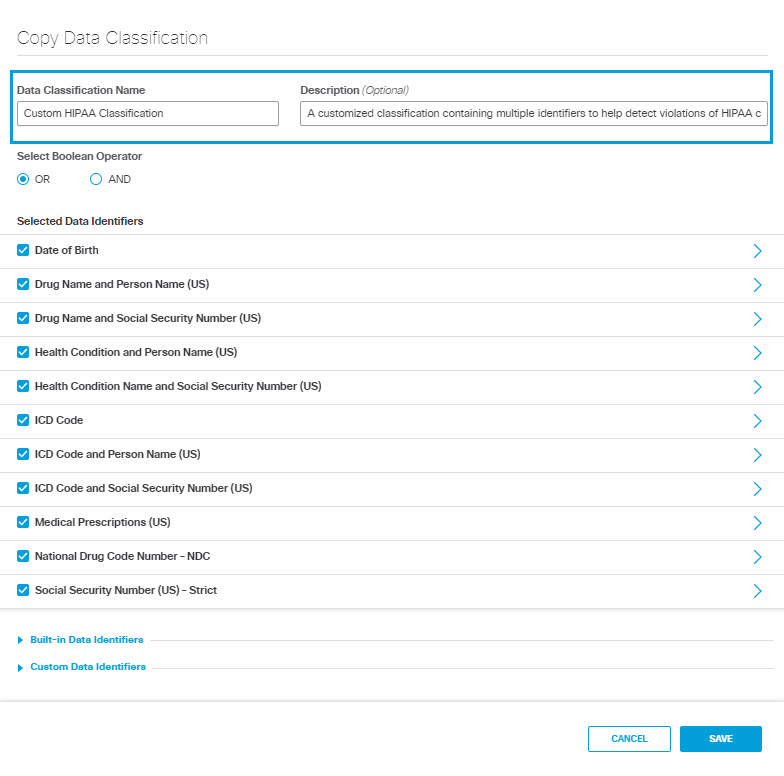Click Drug Name and Person Name (US) label

click(122, 284)
